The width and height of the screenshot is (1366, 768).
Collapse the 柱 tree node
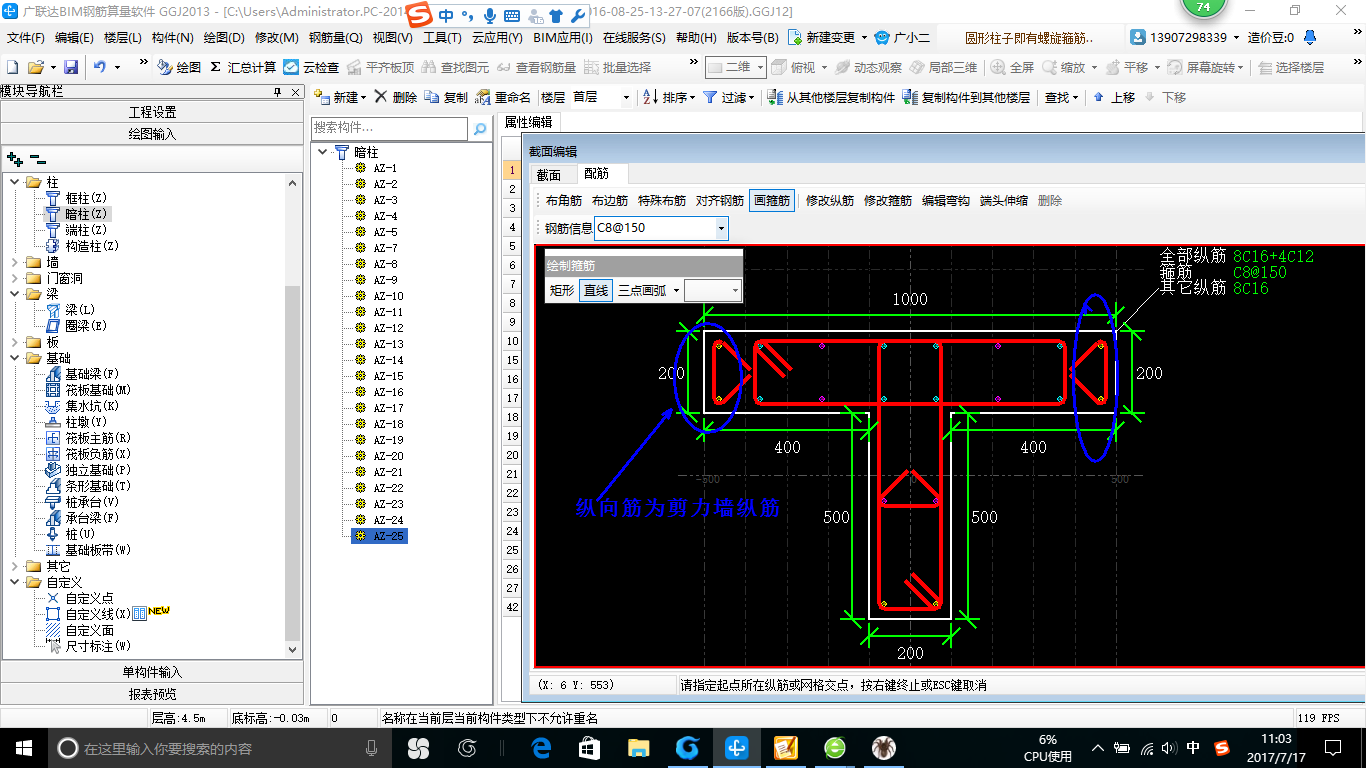coord(15,182)
